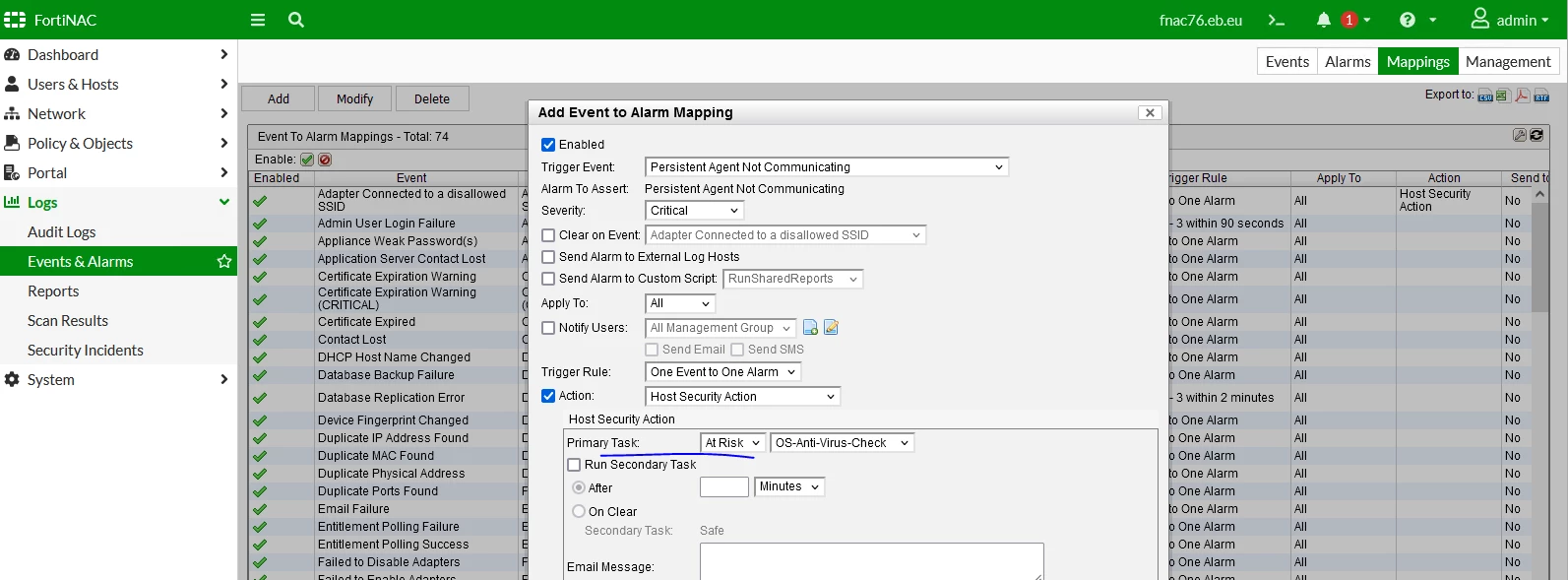Open the Severity dropdown
Screen dimensions: 1568x580
coord(694,211)
